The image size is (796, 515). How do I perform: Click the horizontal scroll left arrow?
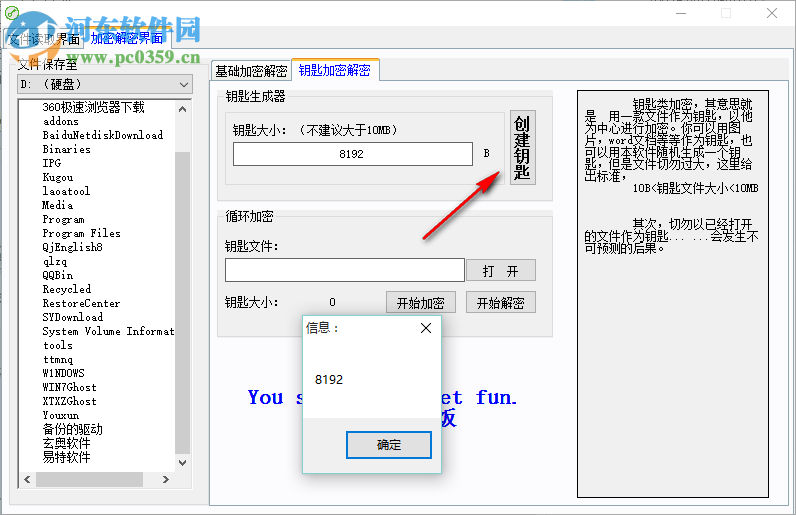27,479
